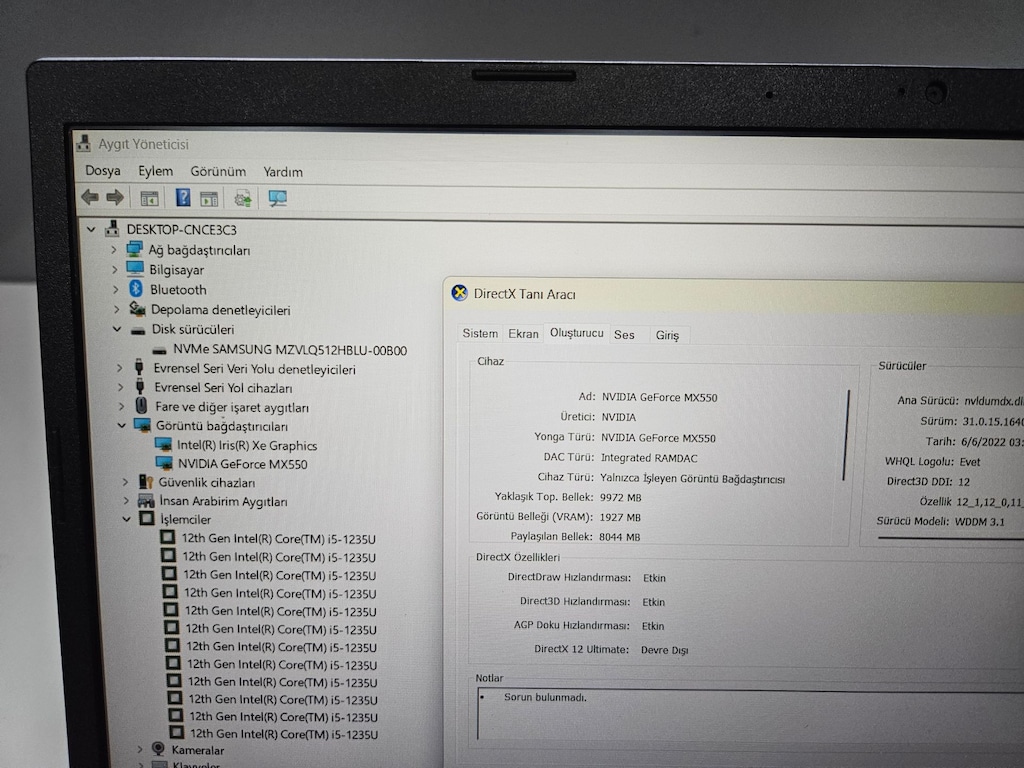Select the Oluşturucu tab
This screenshot has width=1024, height=768.
coord(577,332)
